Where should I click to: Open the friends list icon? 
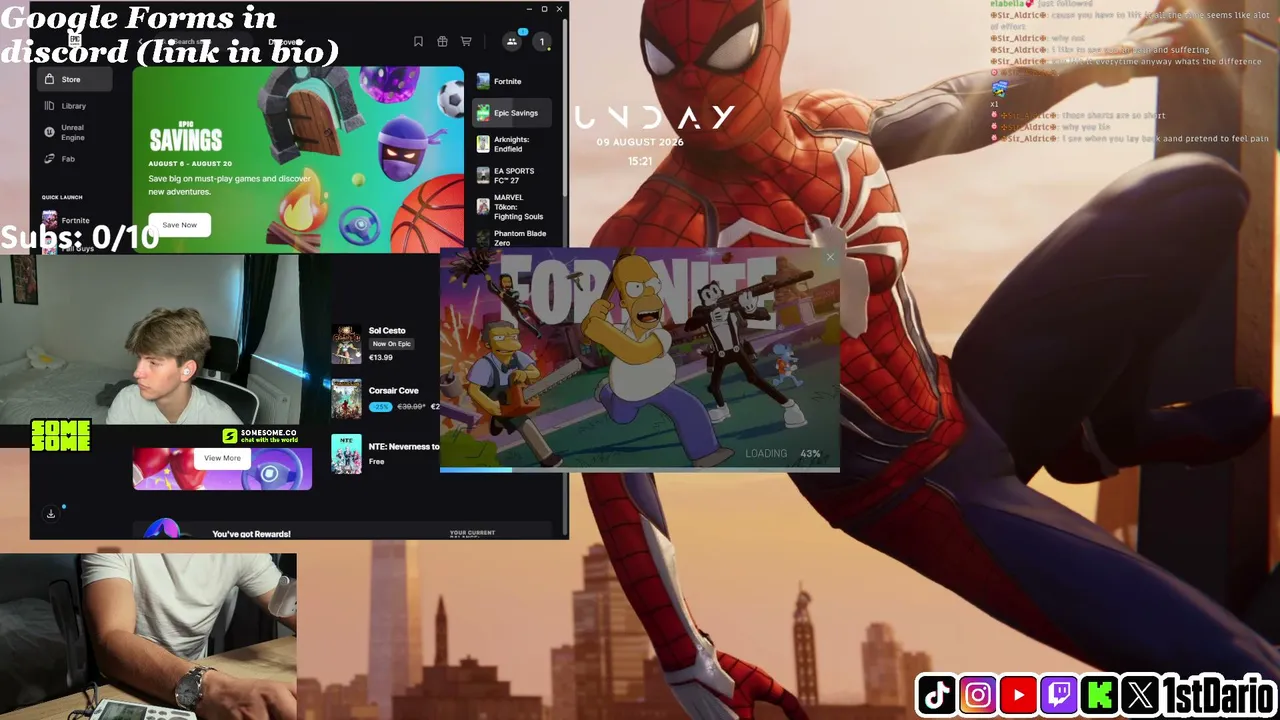(511, 41)
